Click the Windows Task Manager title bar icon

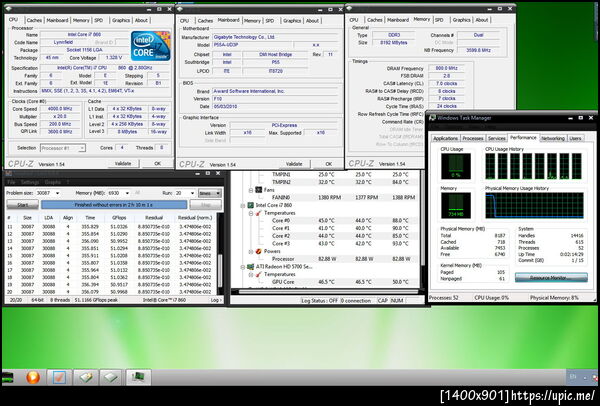point(432,118)
